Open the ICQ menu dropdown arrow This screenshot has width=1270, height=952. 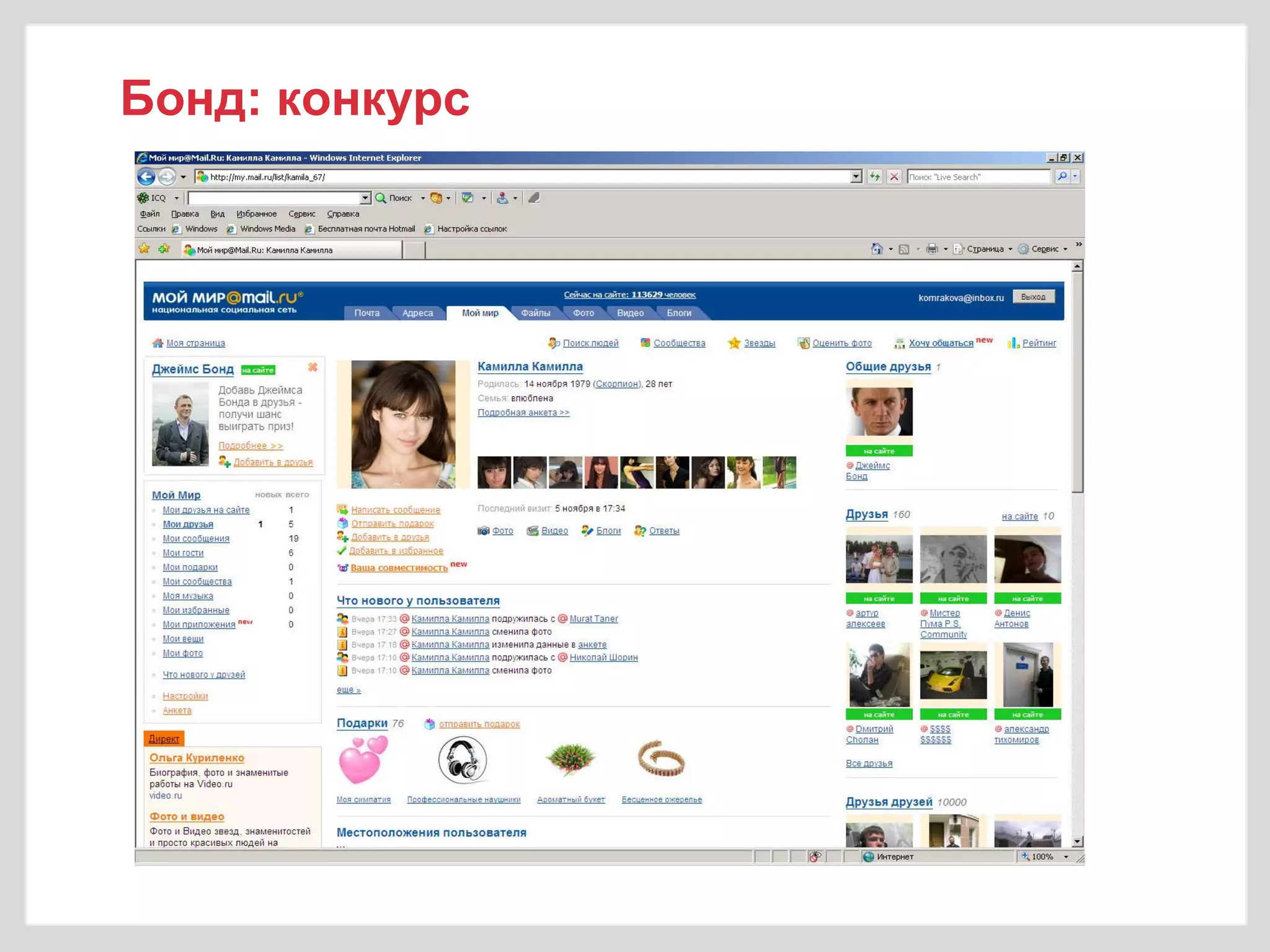coord(176,198)
